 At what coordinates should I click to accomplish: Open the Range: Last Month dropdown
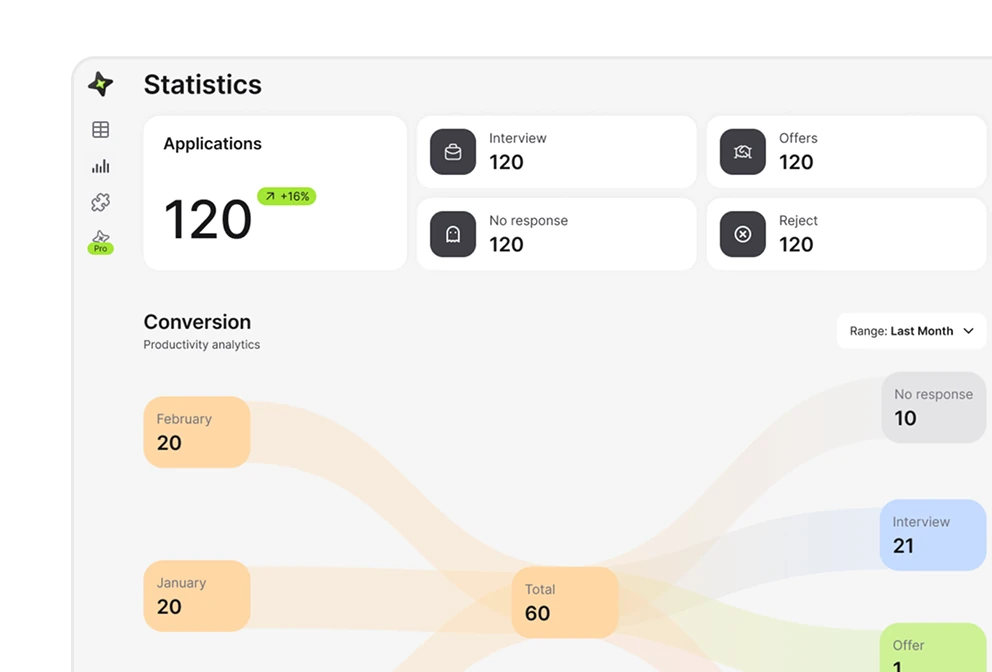coord(911,331)
